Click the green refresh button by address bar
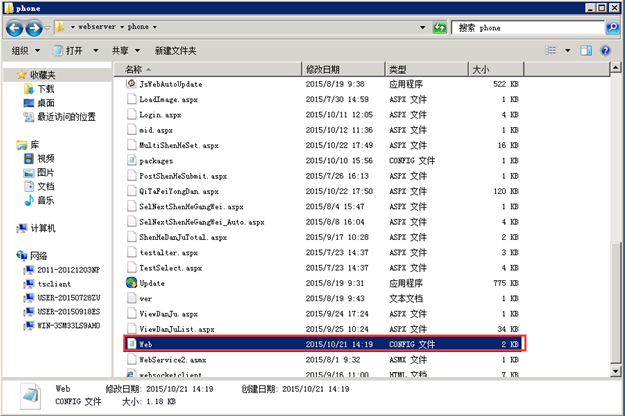Screen dimensions: 625x416 coord(439,28)
